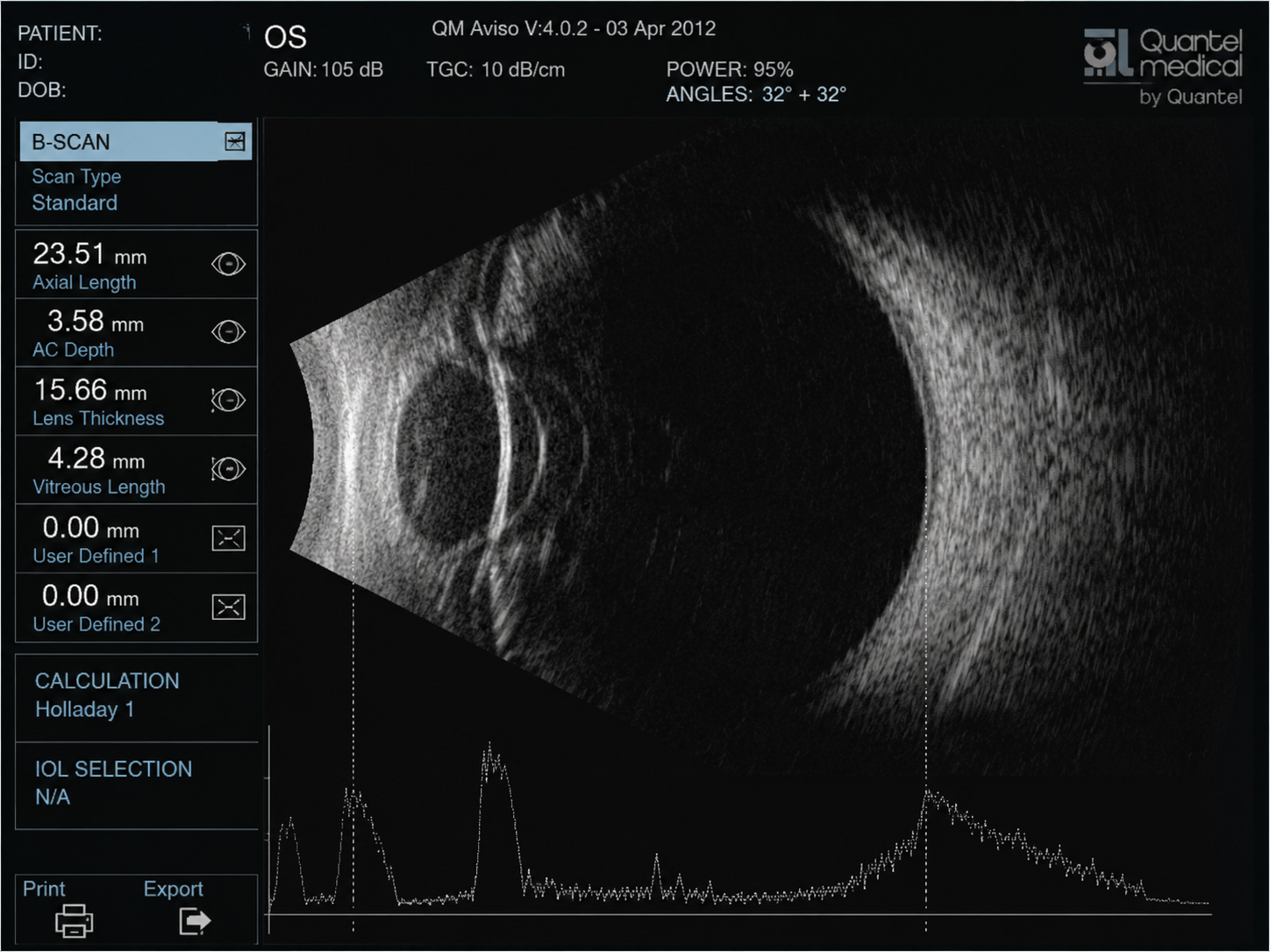Open the B-SCAN mode panel
Viewport: 1270px width, 952px height.
pyautogui.click(x=135, y=141)
